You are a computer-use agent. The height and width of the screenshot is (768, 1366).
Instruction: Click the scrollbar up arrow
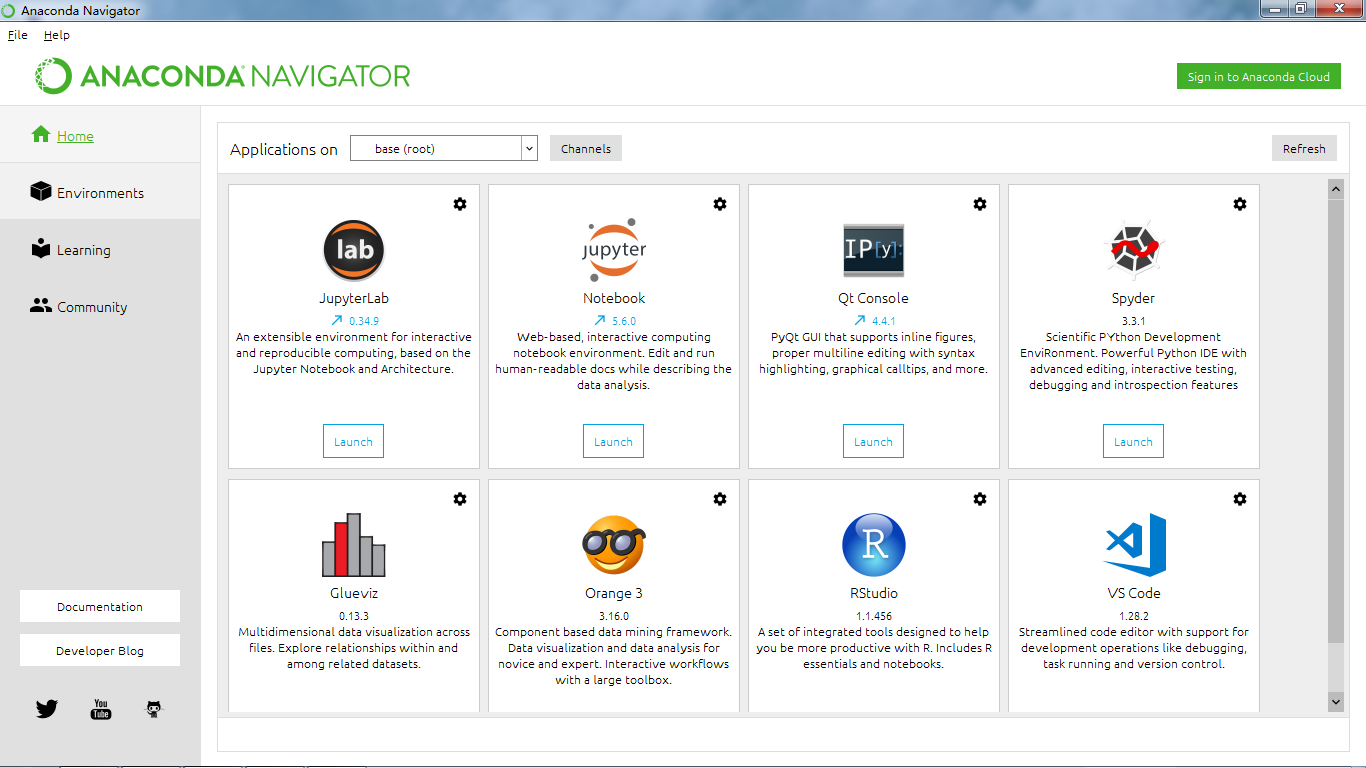click(x=1335, y=188)
